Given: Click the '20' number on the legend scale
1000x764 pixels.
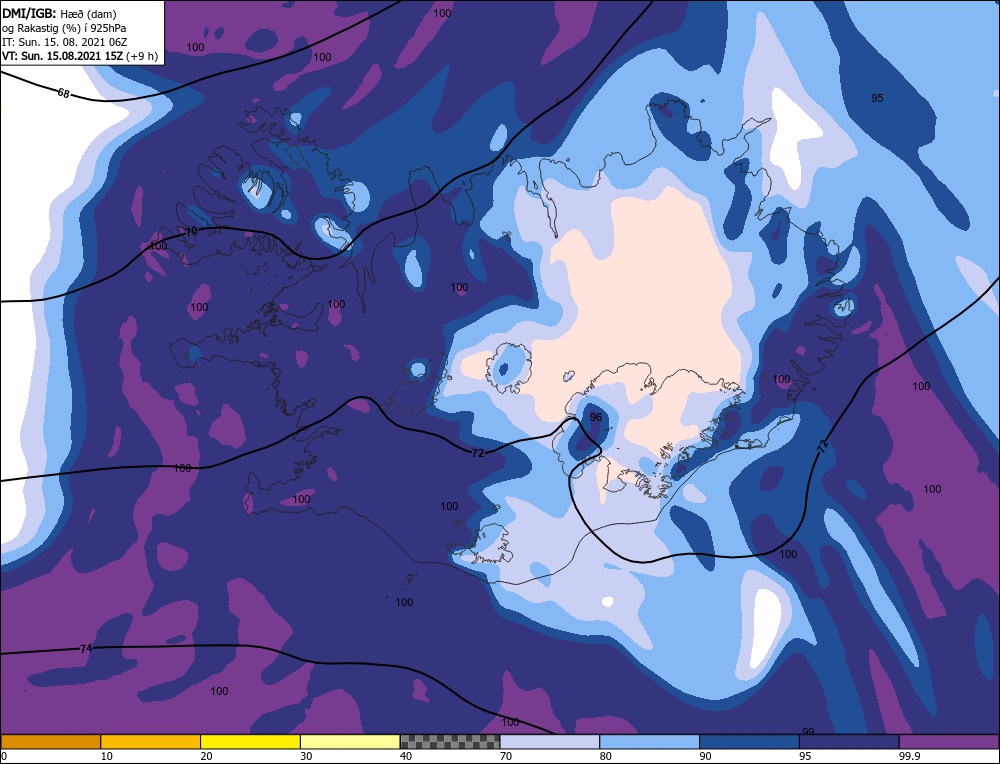Looking at the screenshot, I should pos(206,756).
